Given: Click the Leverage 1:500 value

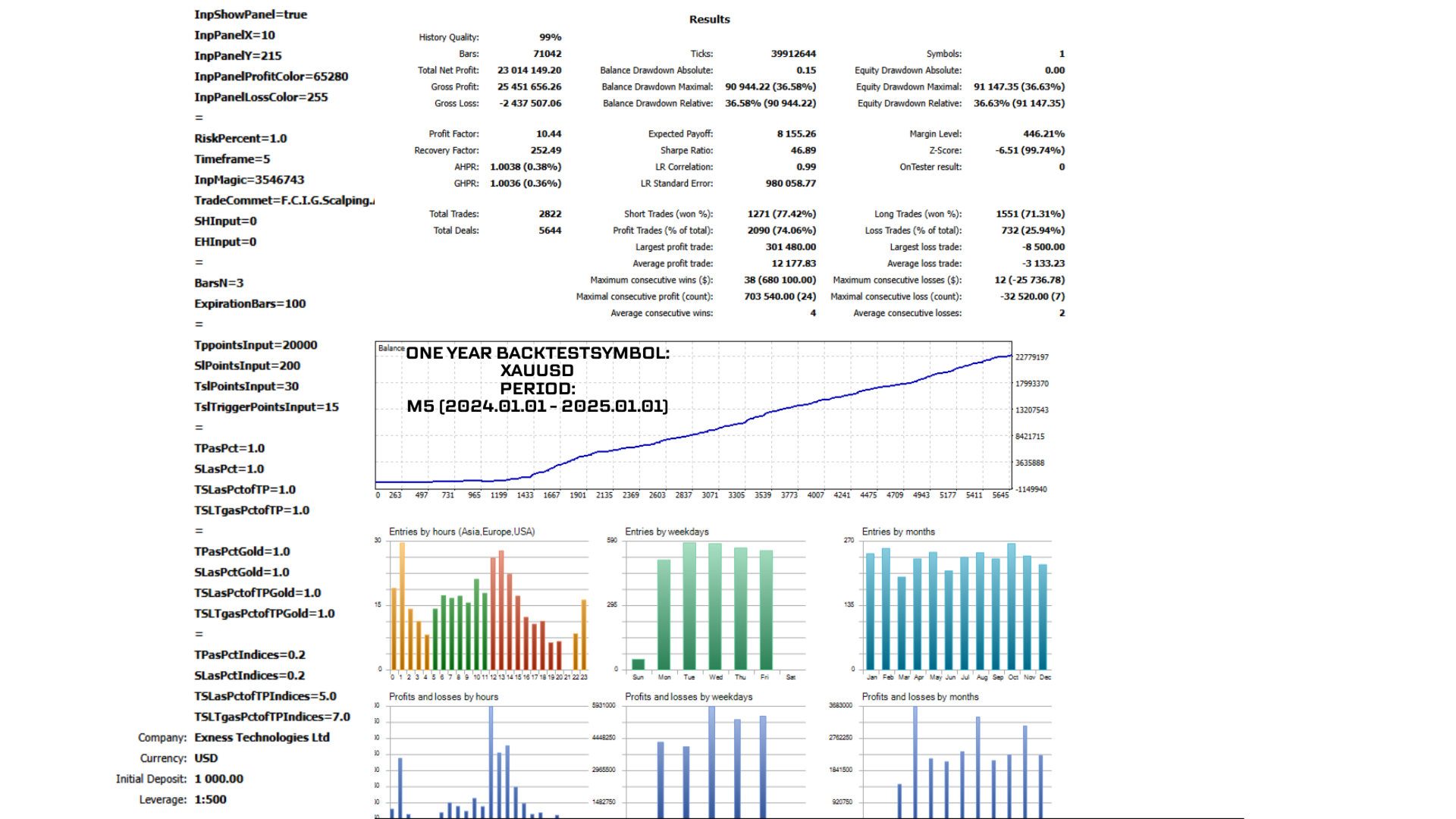Looking at the screenshot, I should (x=210, y=799).
